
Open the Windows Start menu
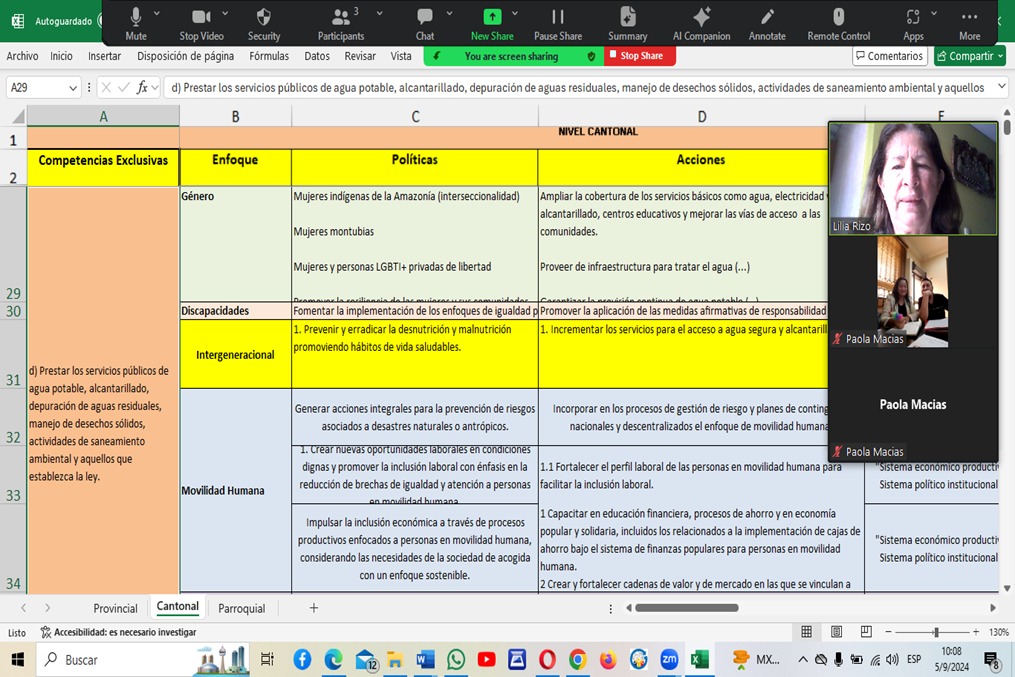17,660
